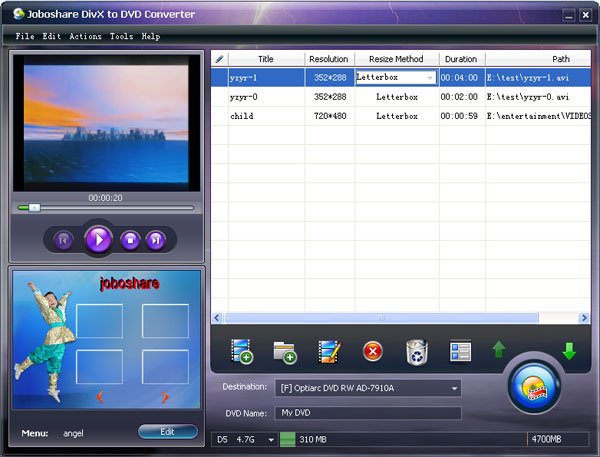Screen dimensions: 600x457
Task: Move item up with green arrow
Action: tap(499, 349)
